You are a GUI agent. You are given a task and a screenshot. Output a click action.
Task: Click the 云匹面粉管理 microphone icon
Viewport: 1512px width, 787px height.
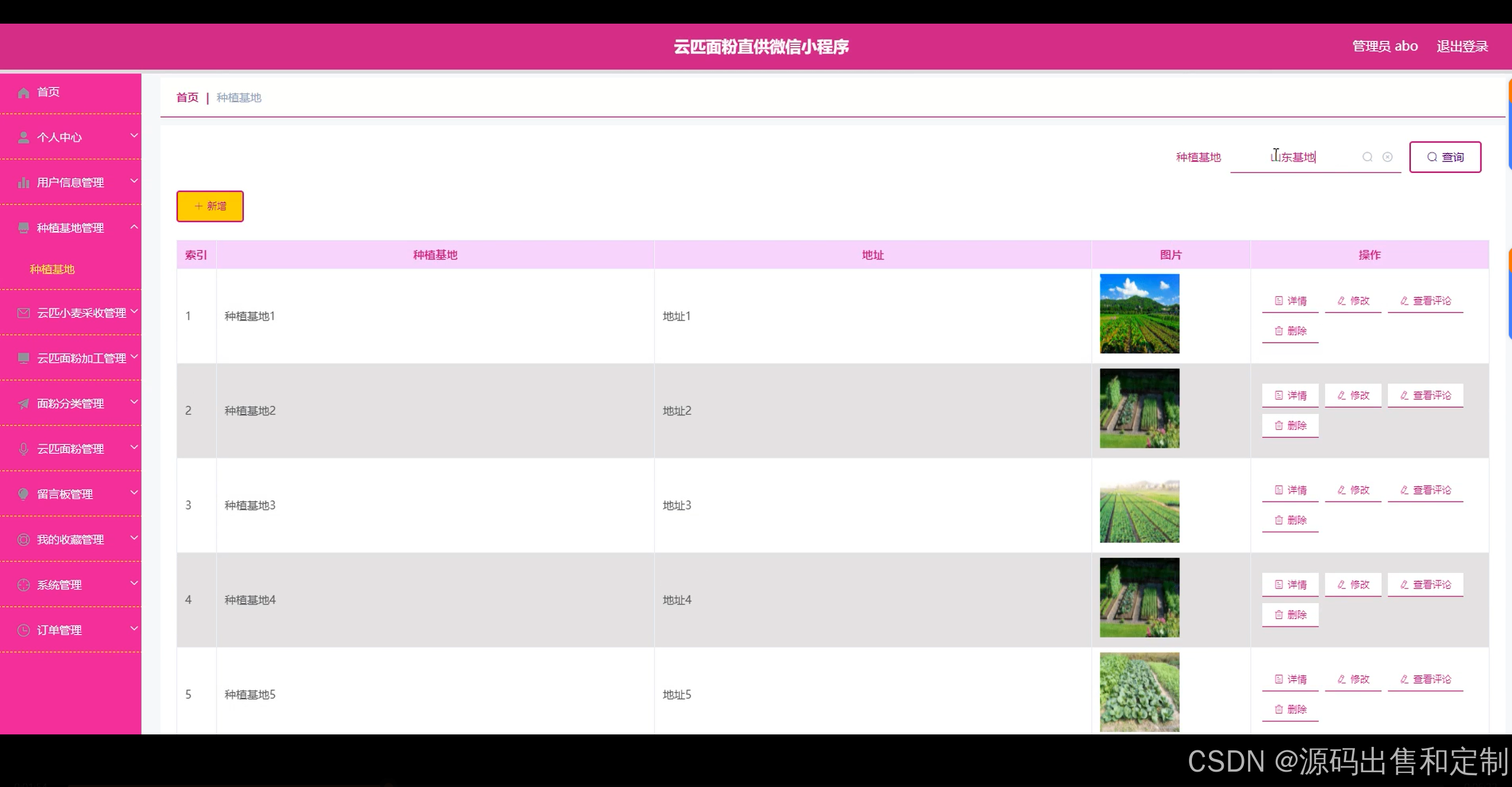click(x=24, y=449)
